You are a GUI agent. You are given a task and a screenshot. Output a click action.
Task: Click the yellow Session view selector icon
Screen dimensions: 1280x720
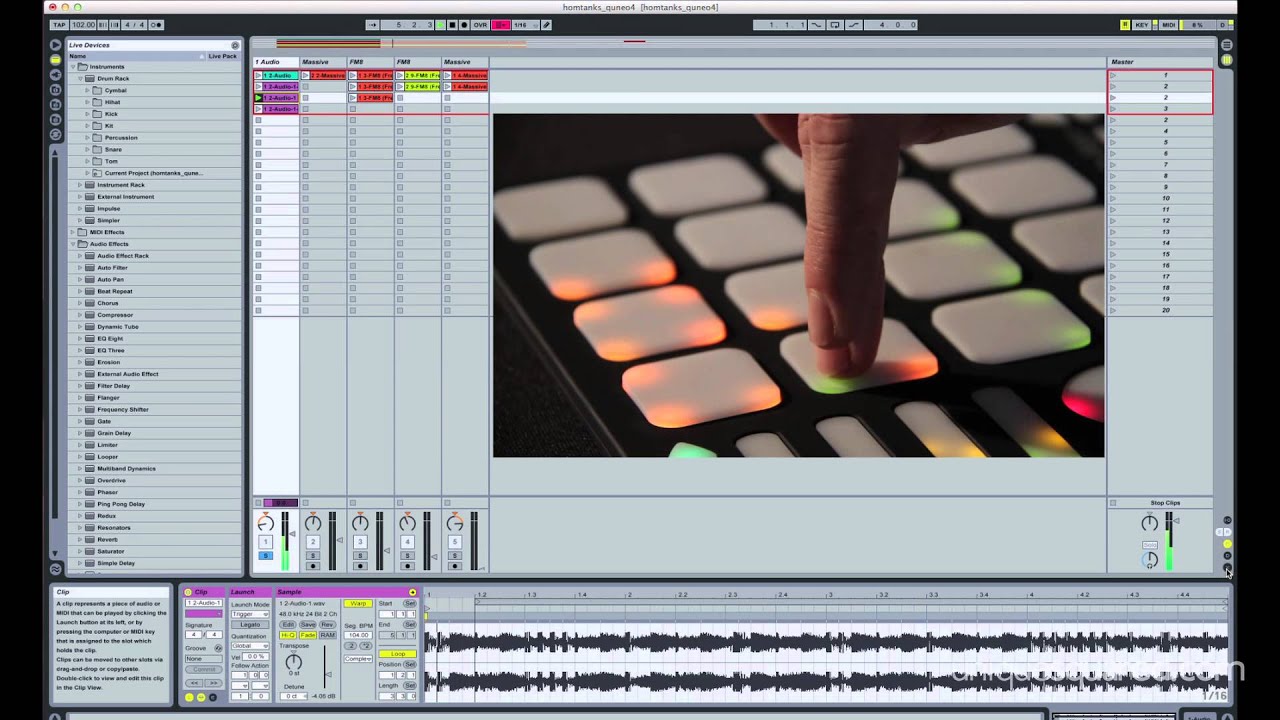(1227, 60)
